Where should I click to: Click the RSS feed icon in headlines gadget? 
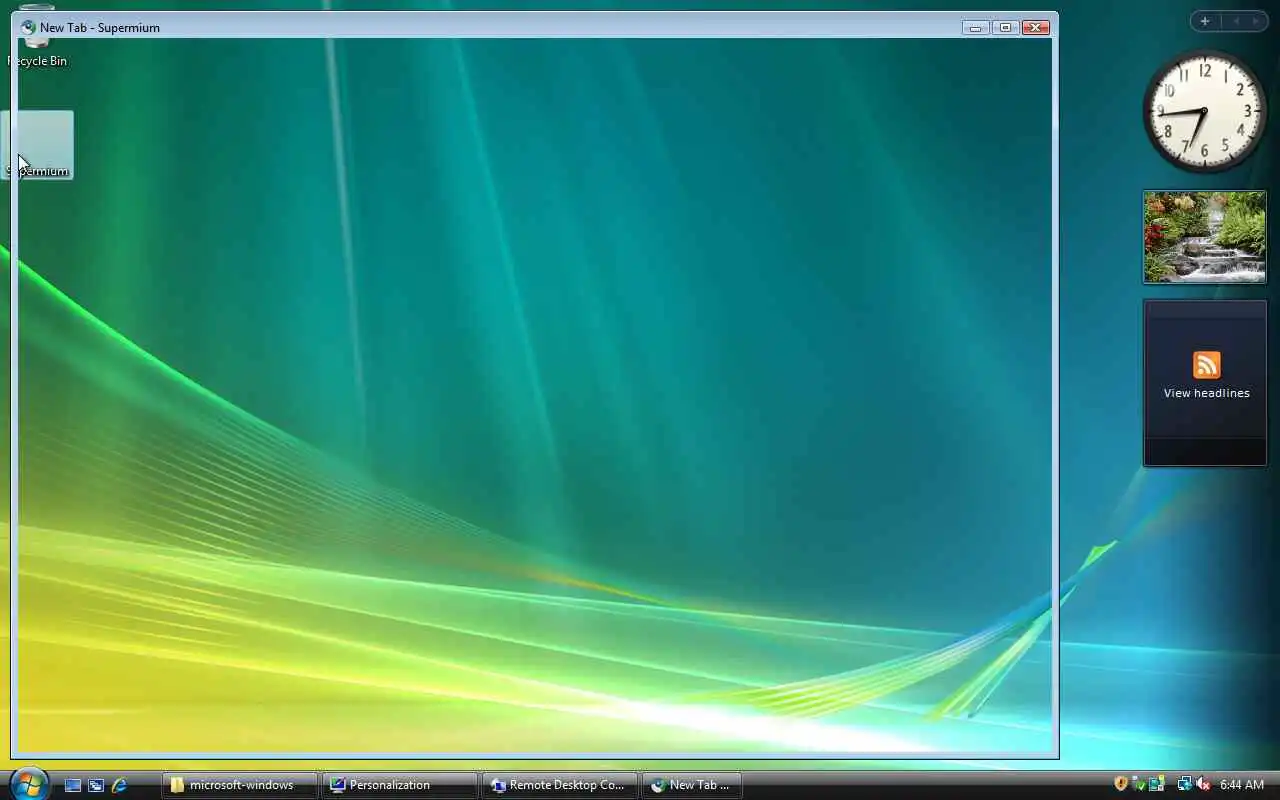pyautogui.click(x=1206, y=365)
